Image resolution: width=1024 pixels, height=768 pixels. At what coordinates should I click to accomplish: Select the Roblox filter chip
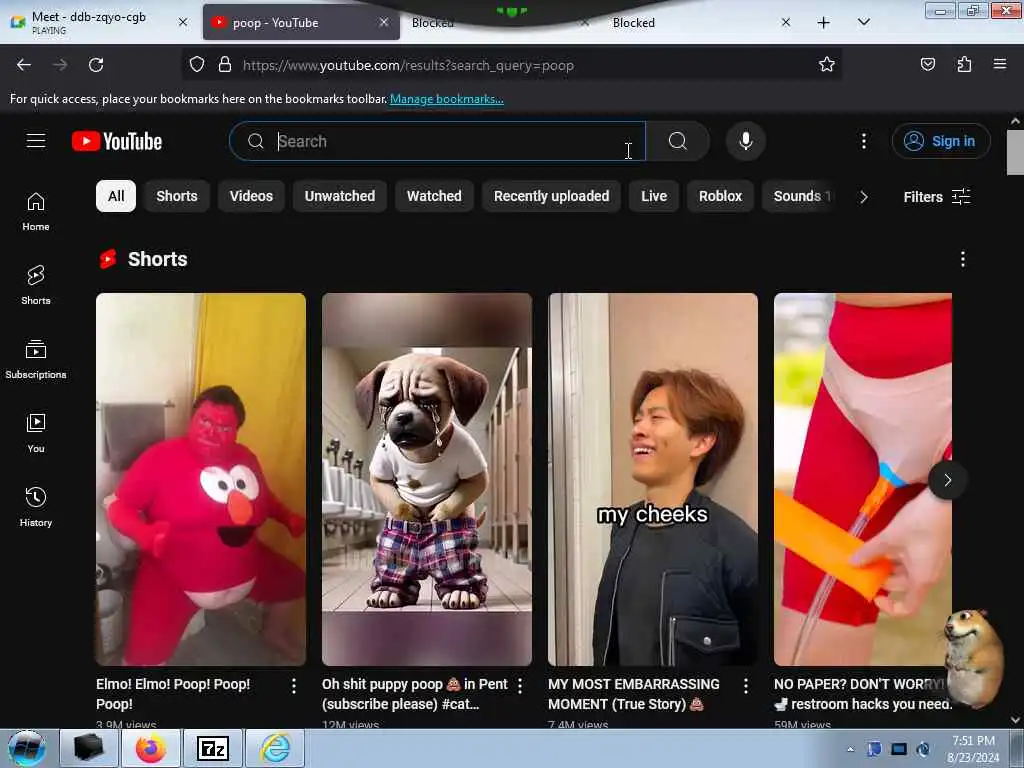tap(720, 196)
